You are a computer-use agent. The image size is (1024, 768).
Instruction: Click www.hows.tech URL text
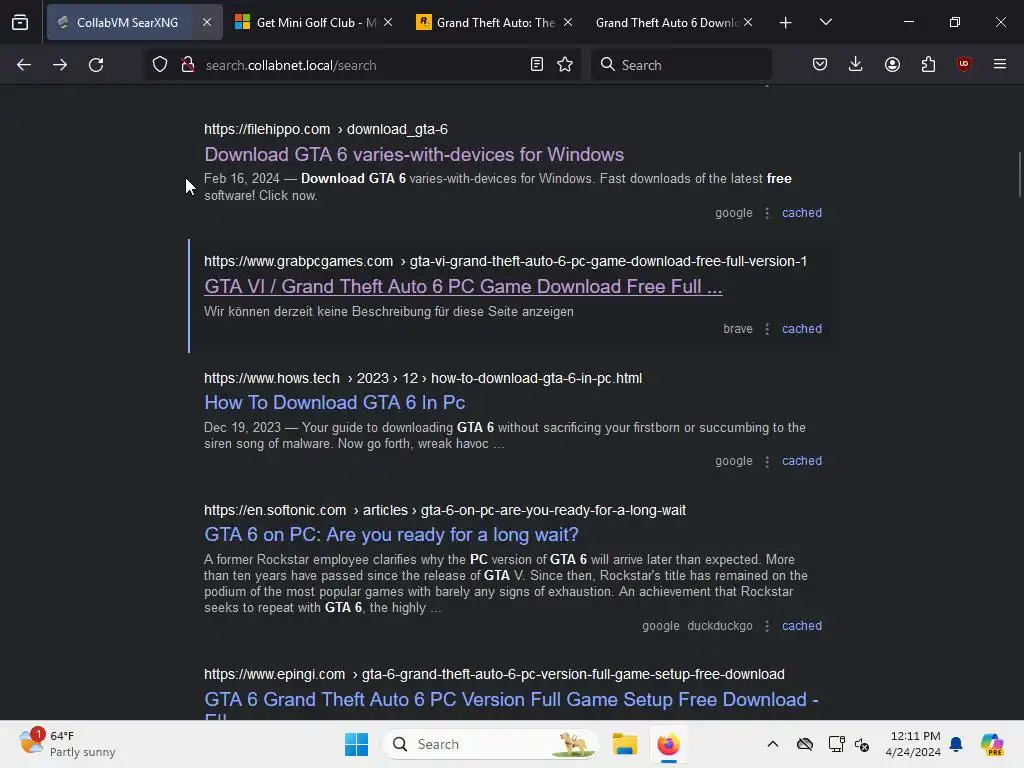(272, 378)
